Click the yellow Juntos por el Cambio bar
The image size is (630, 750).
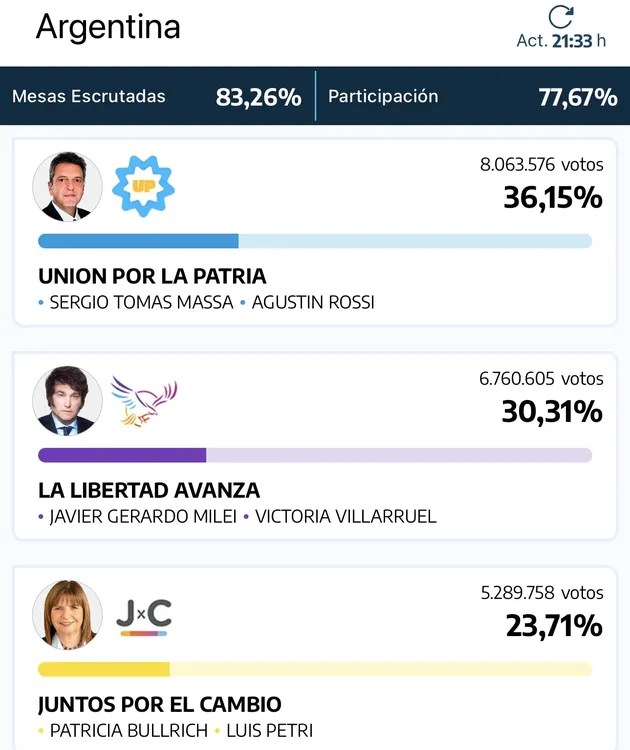104,669
